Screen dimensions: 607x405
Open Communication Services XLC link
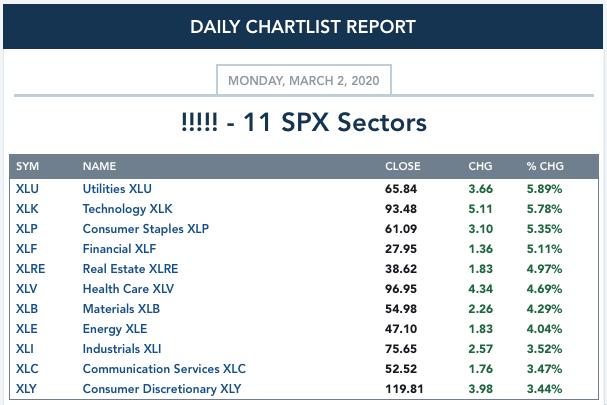point(164,369)
